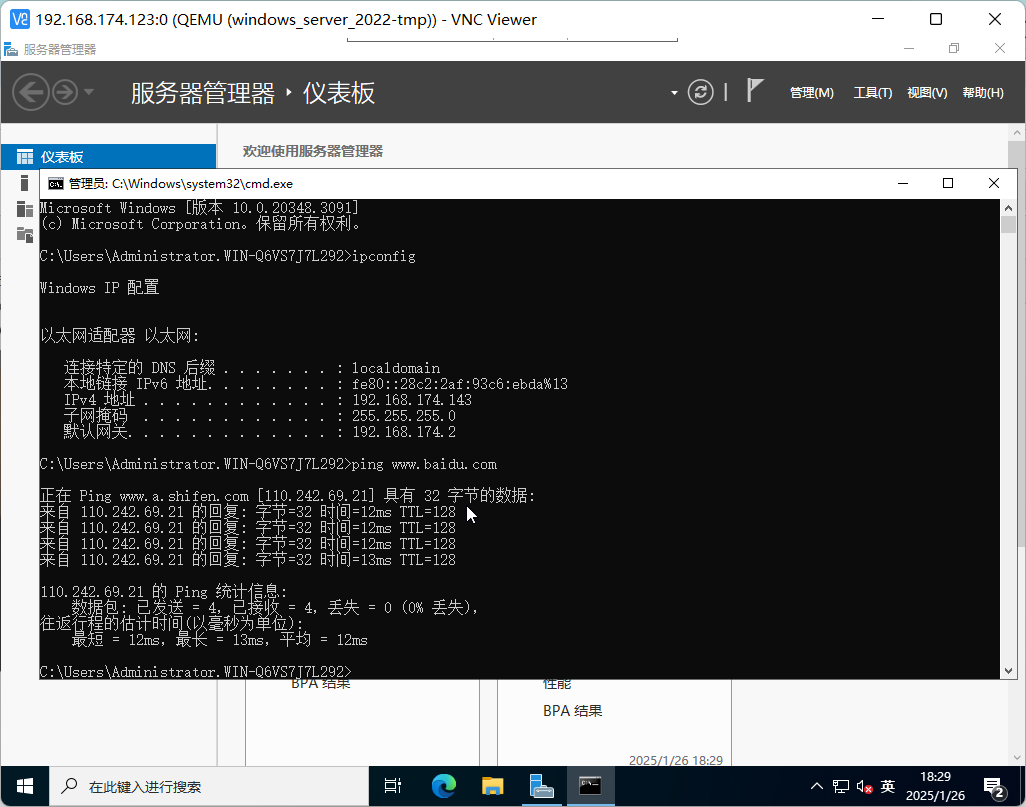Click BPA 结果 under 性能 tile
The height and width of the screenshot is (807, 1026).
pos(573,711)
